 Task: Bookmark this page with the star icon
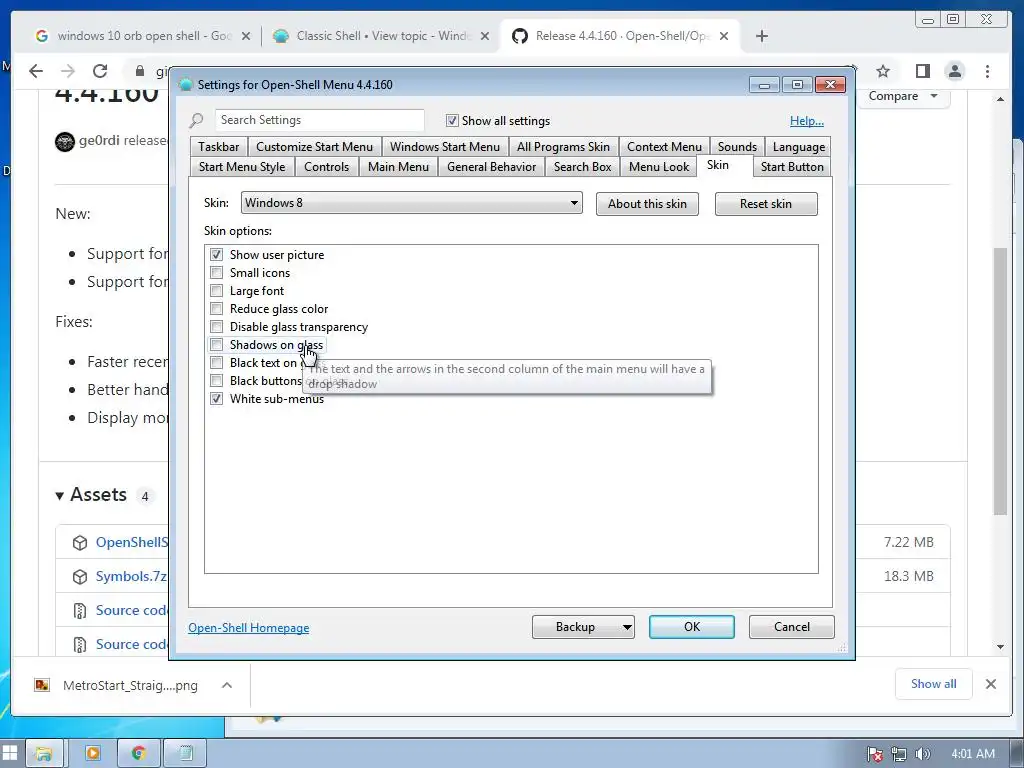click(x=883, y=71)
